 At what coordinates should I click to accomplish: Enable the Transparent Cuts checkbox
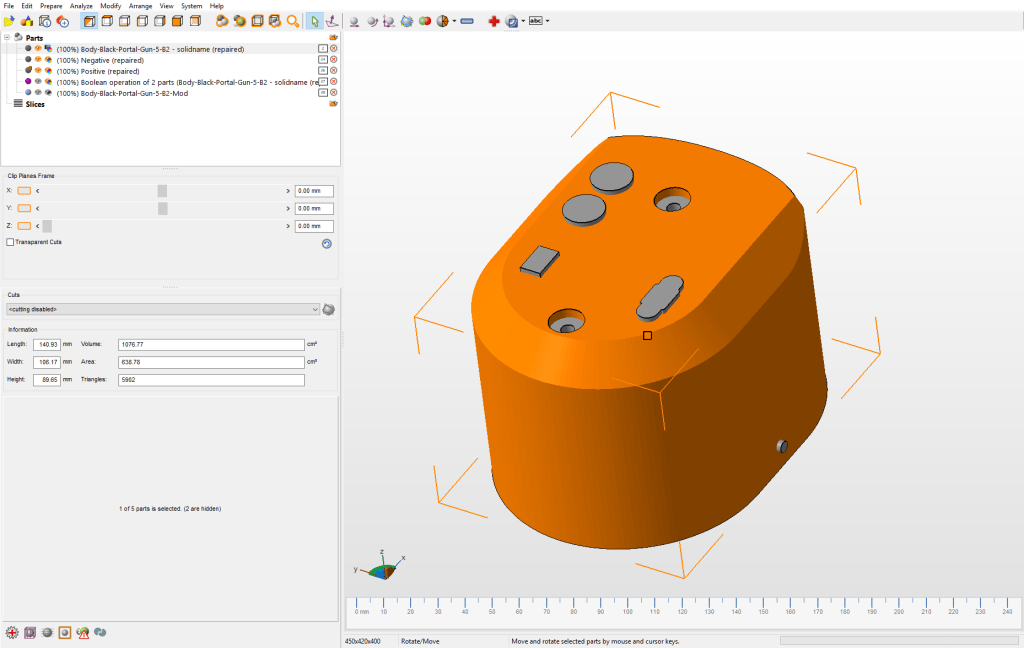click(x=11, y=242)
